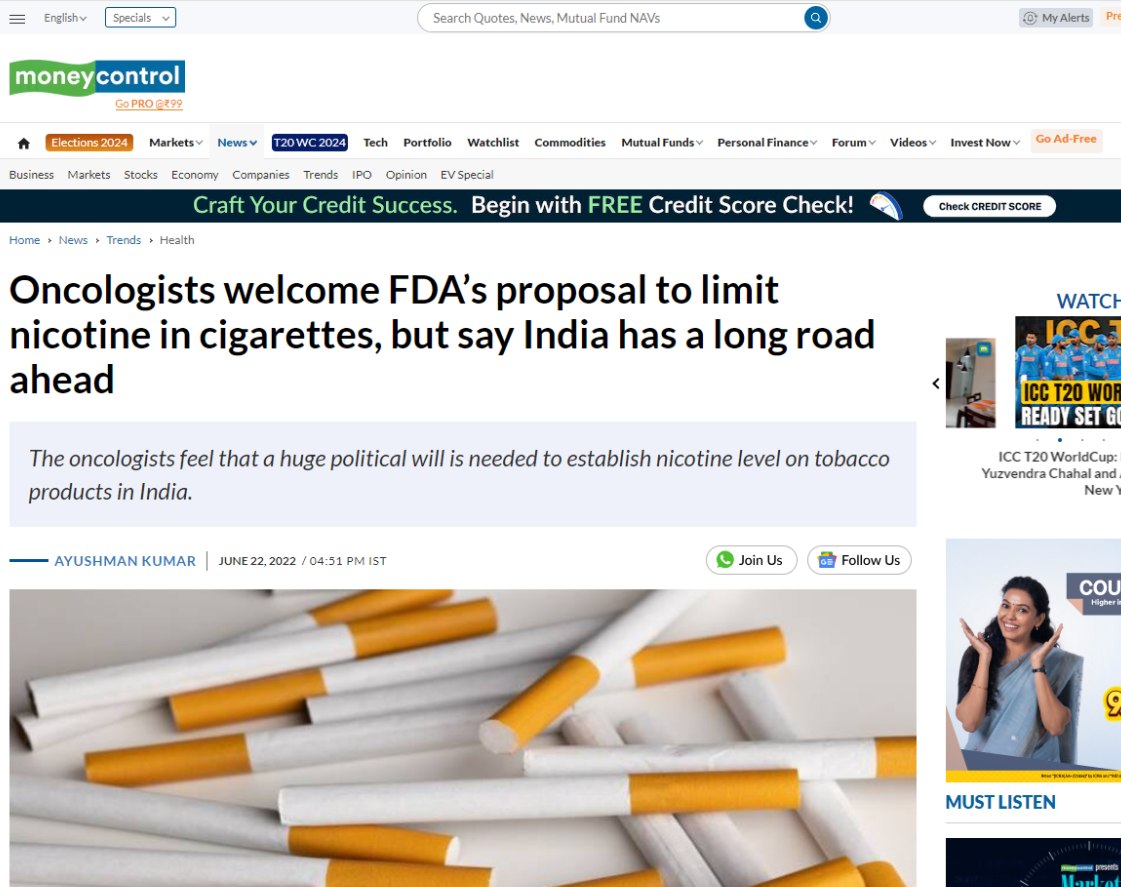
Task: Expand the English language dropdown
Action: [x=65, y=18]
